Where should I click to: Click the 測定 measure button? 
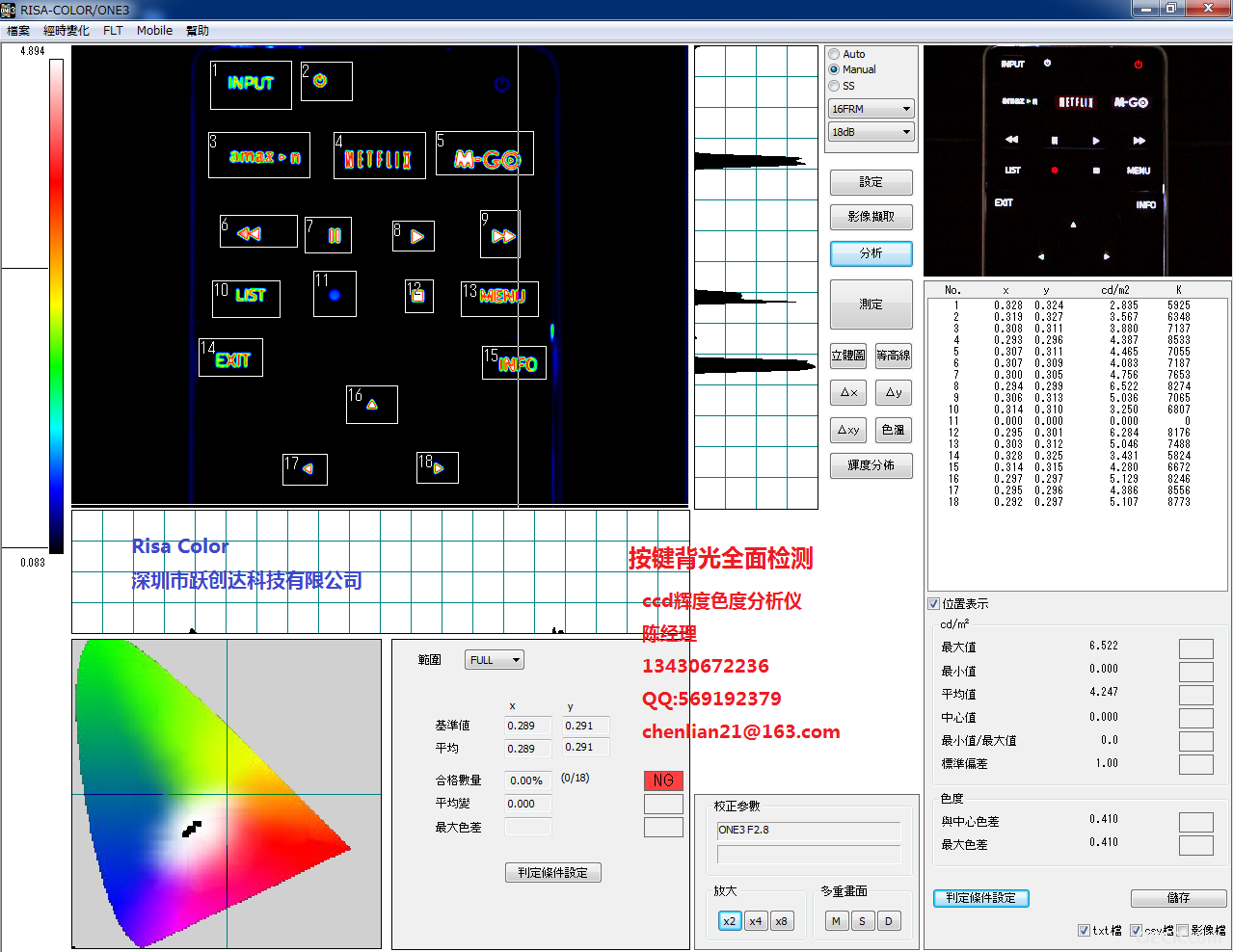point(871,304)
